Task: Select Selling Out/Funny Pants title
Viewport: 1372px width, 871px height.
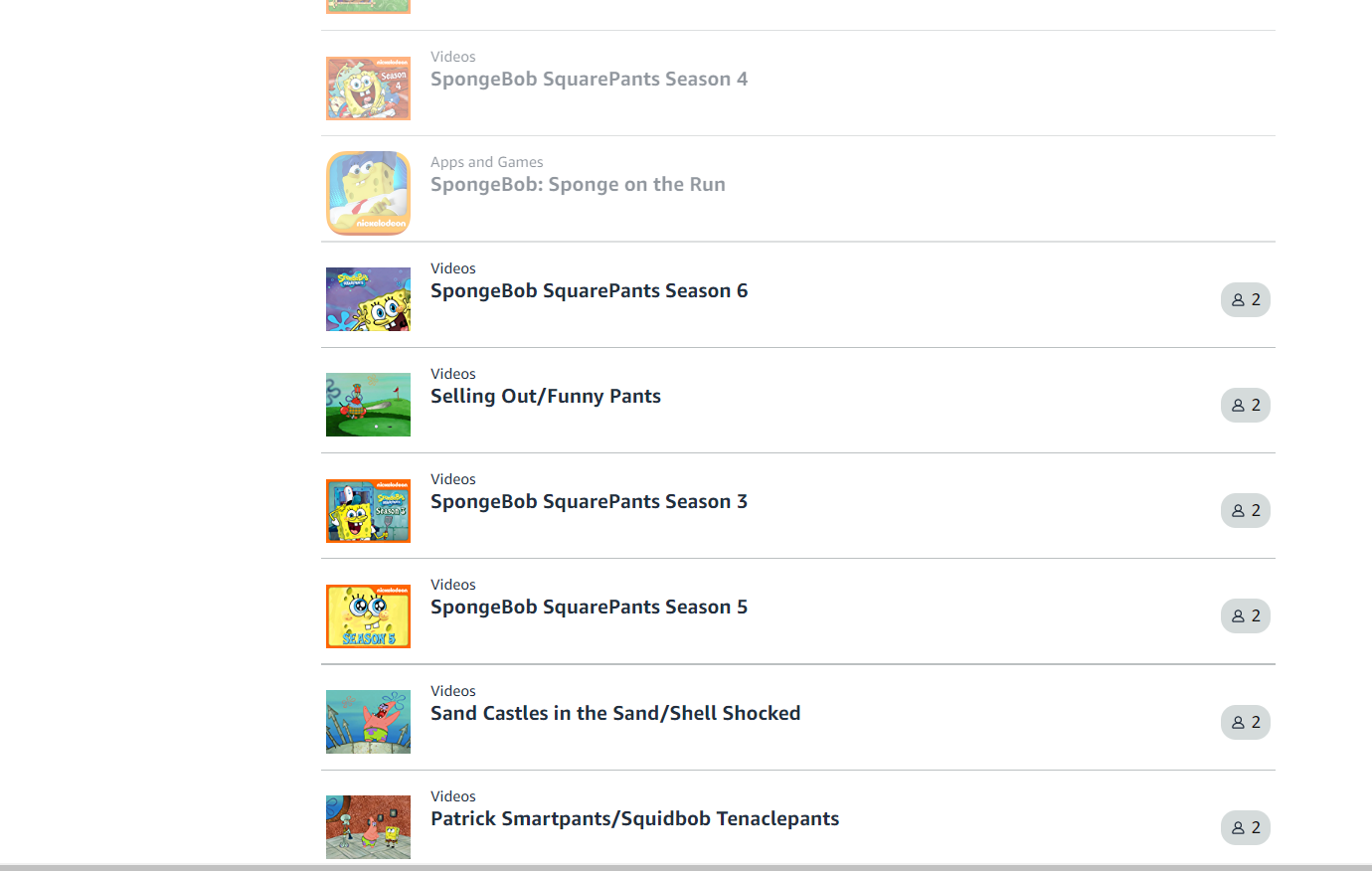Action: coord(545,397)
